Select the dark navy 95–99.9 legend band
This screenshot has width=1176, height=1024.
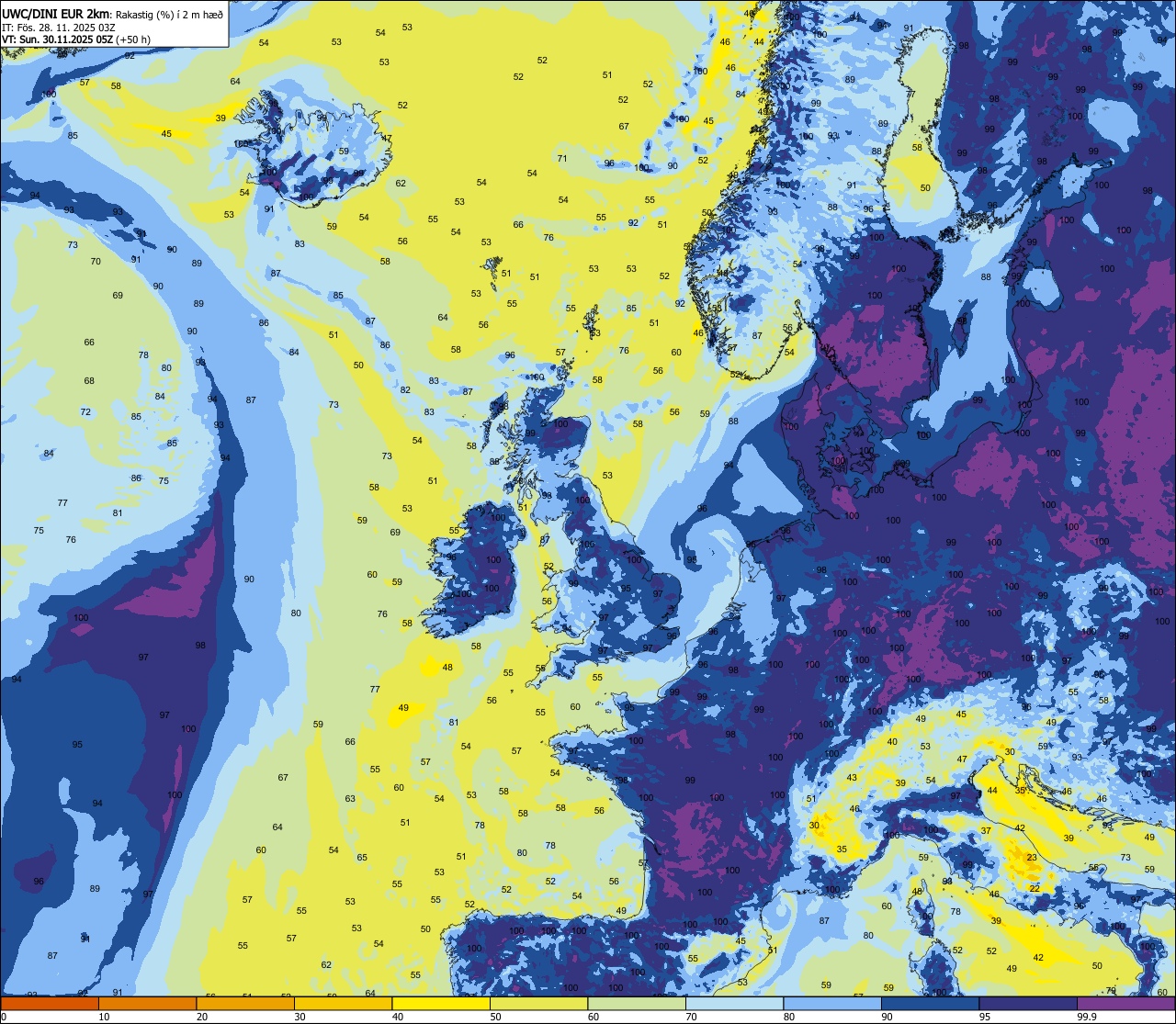[1028, 1004]
